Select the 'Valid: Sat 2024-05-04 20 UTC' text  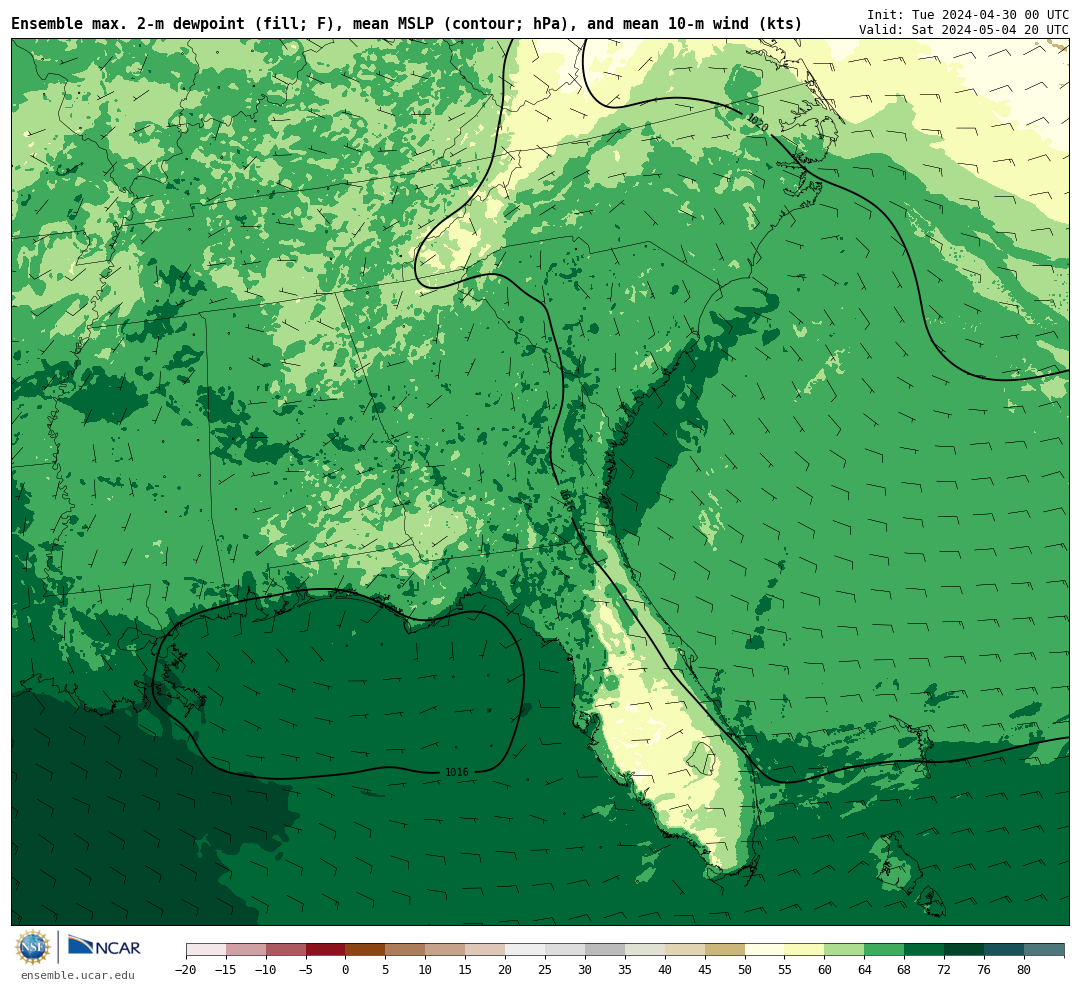(964, 30)
